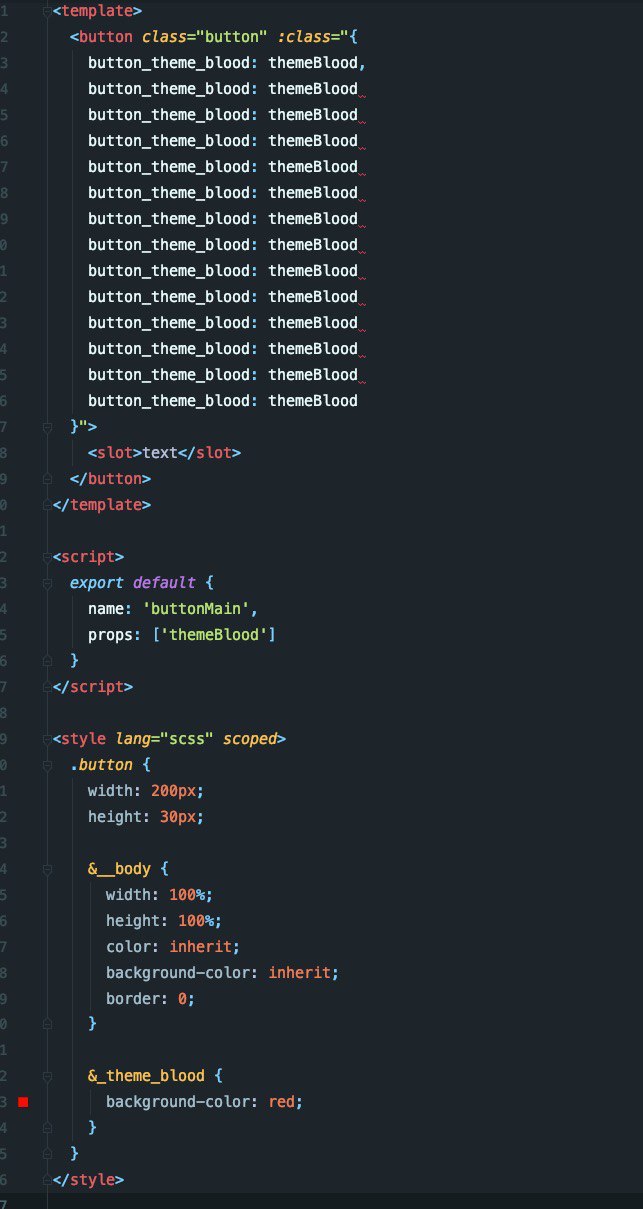
Task: Click the class="button" attribute
Action: point(205,37)
